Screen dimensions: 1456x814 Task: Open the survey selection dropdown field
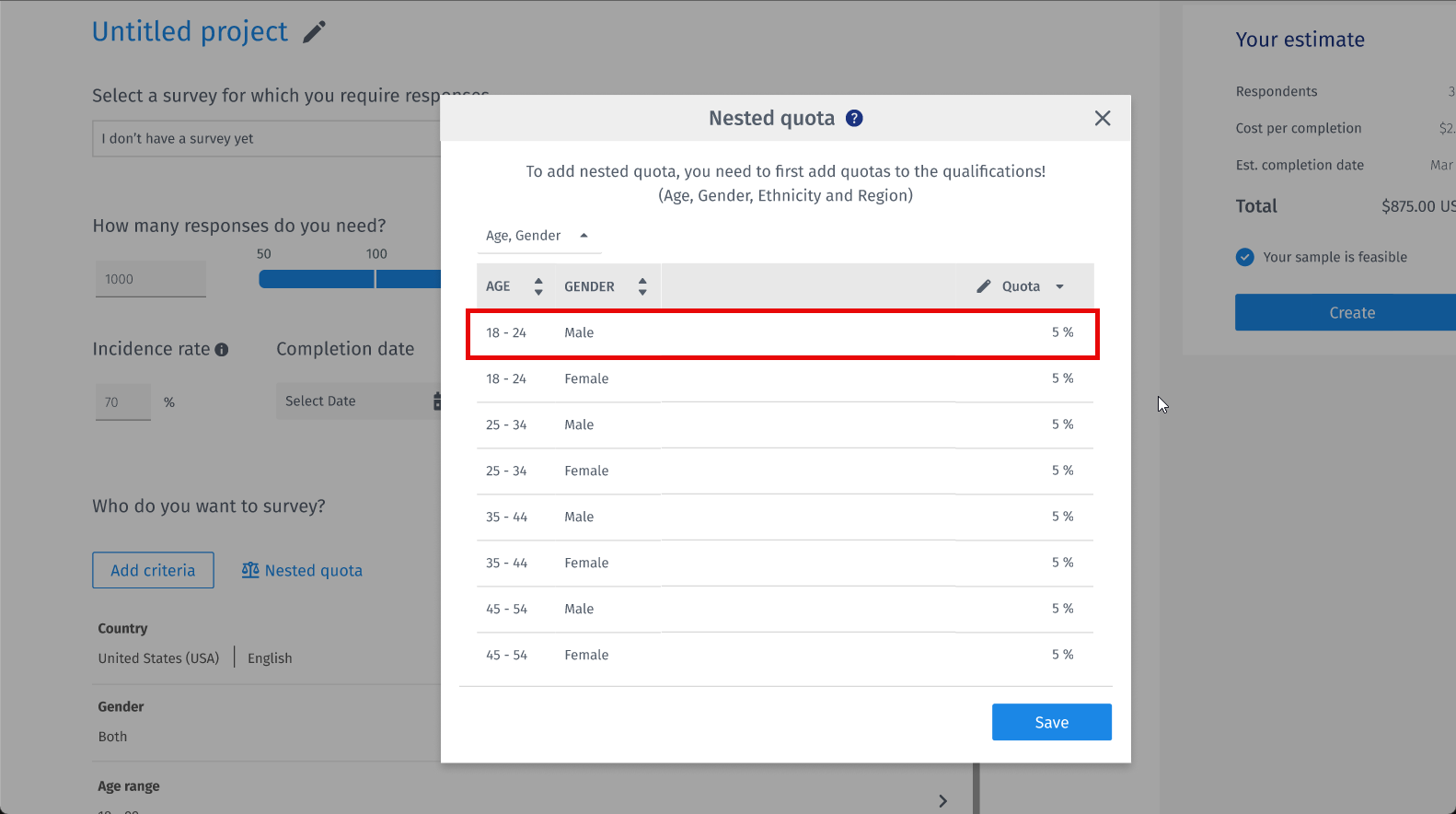pos(267,138)
